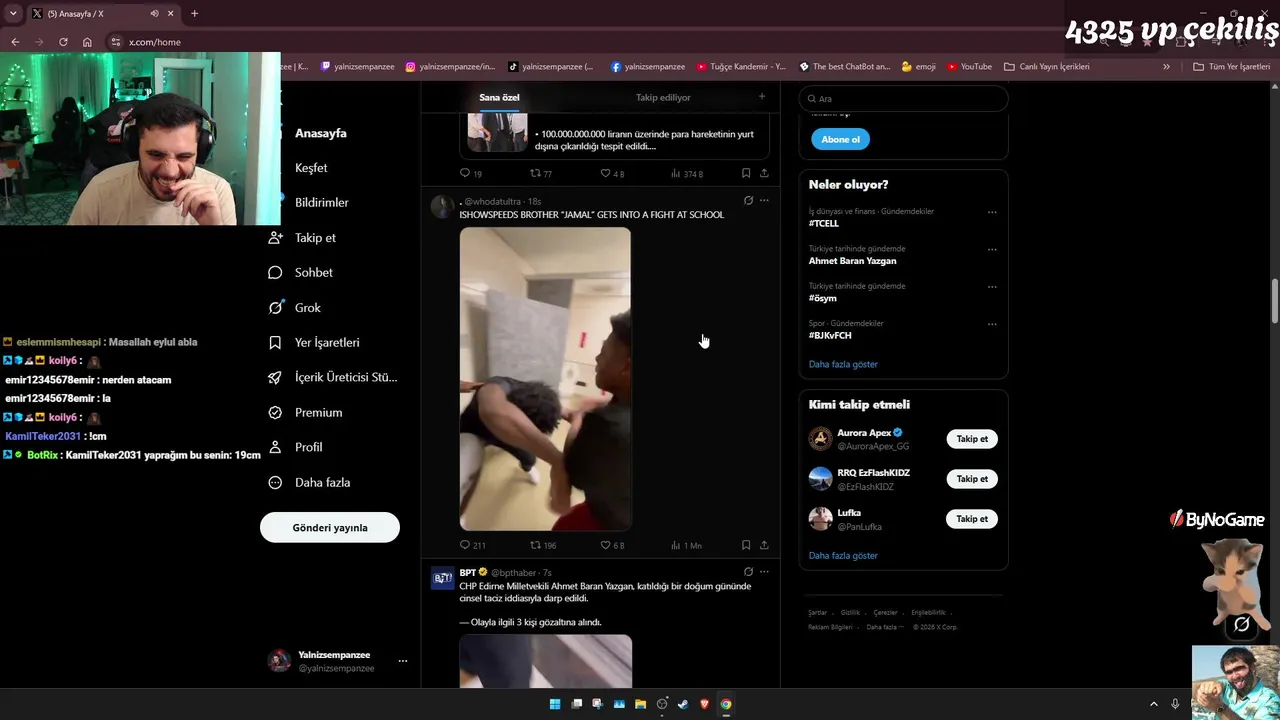Go to Anasayfa in the sidebar

(x=321, y=133)
